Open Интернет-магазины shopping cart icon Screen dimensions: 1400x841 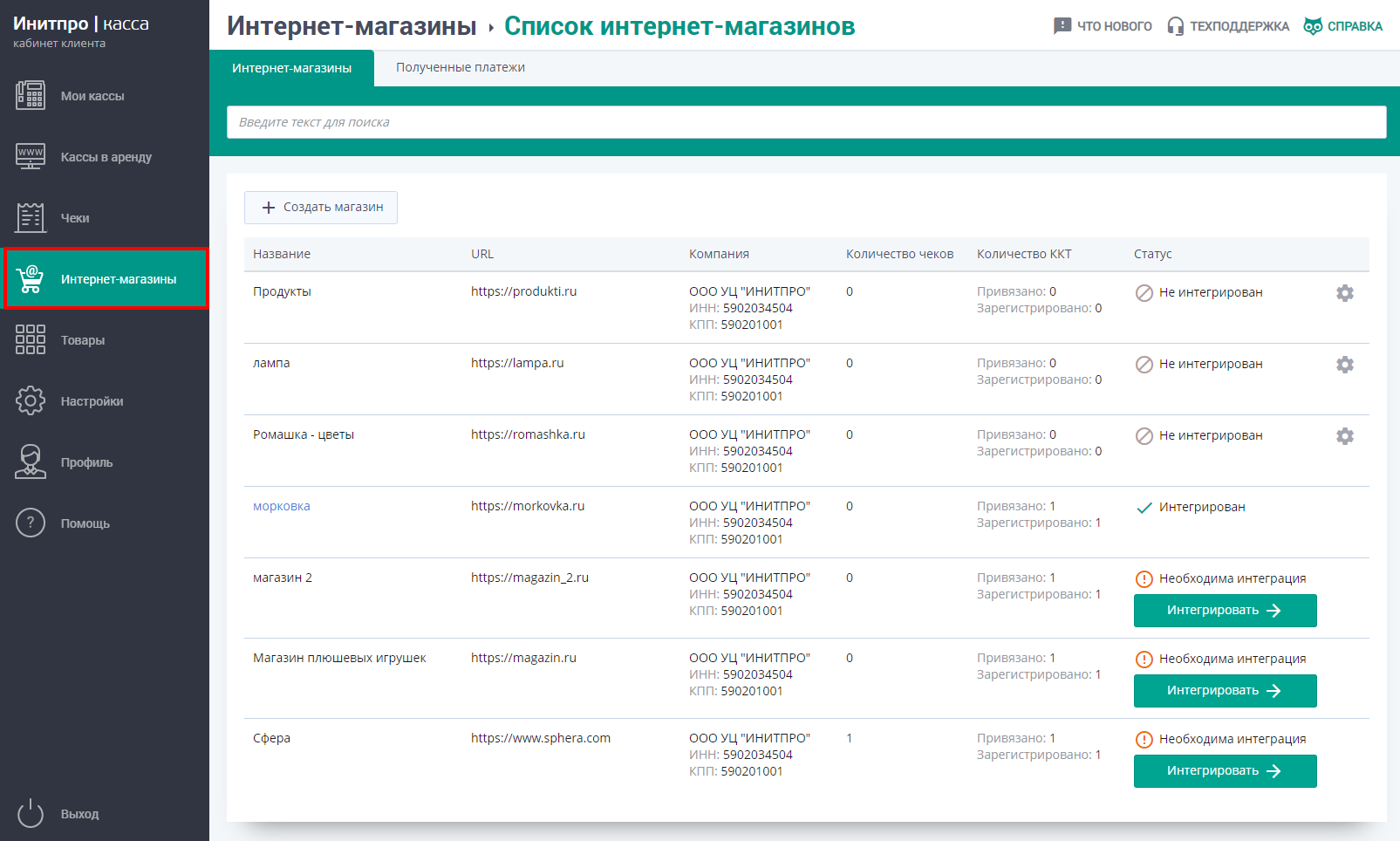pyautogui.click(x=31, y=278)
